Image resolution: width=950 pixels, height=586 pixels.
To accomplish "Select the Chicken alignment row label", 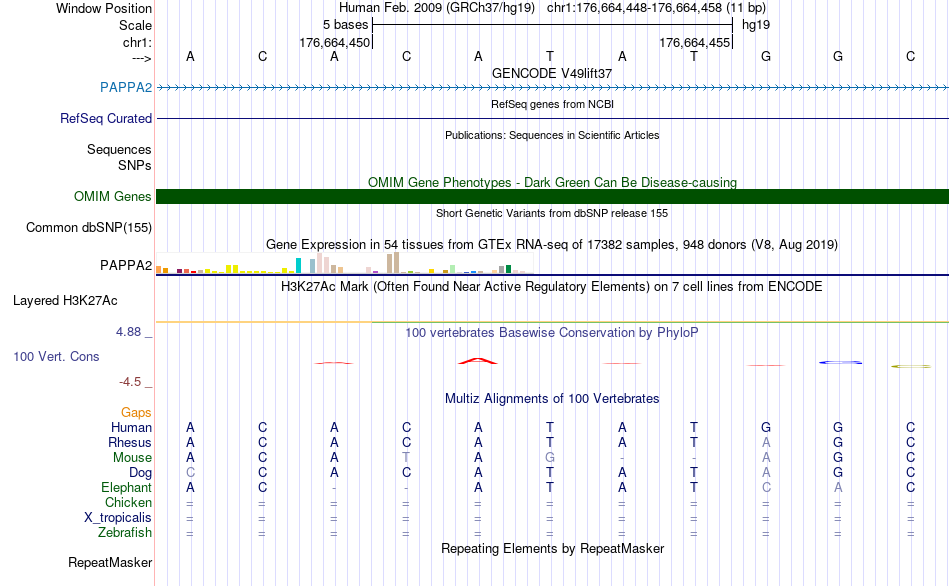I will (128, 503).
